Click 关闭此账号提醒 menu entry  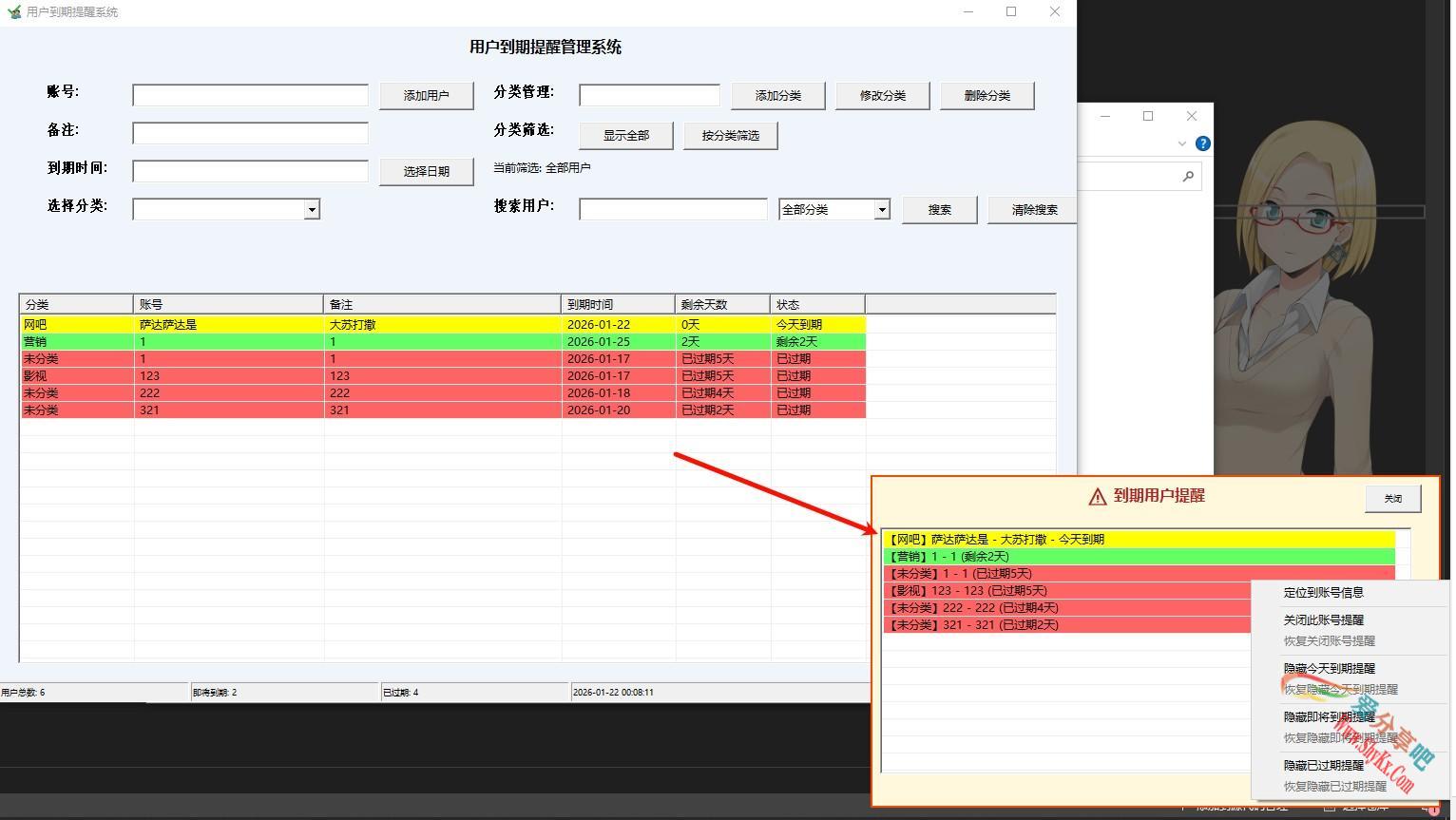pos(1323,620)
